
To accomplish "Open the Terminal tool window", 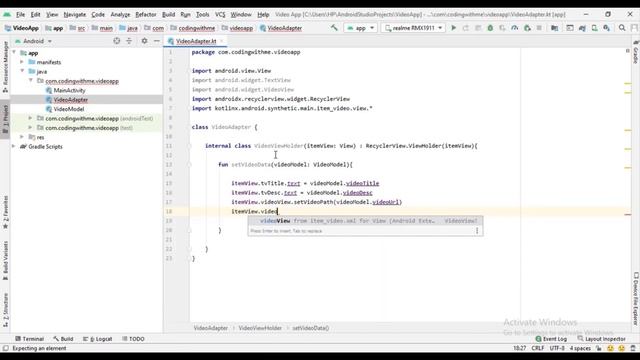I will pos(29,339).
